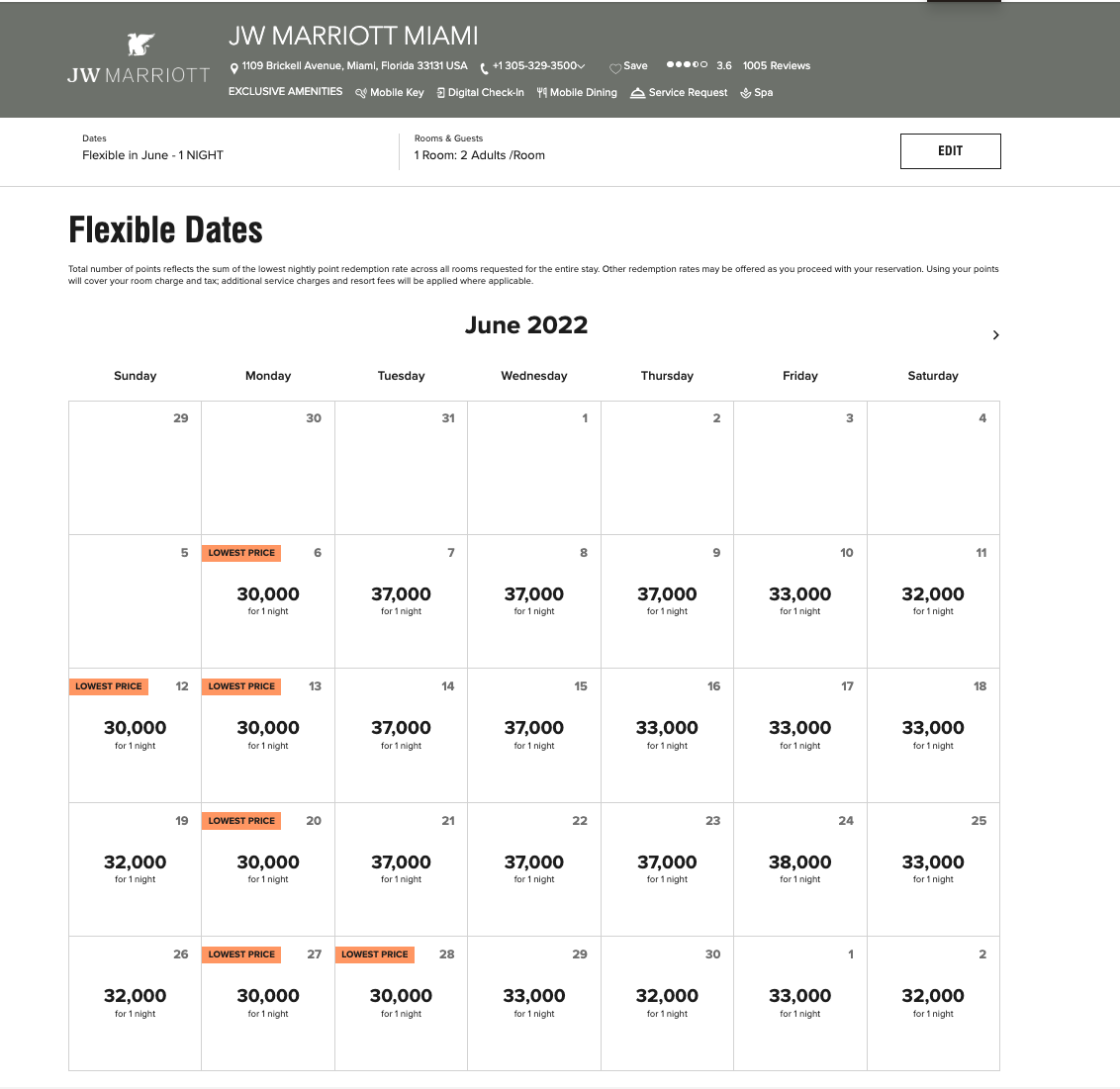This screenshot has width=1120, height=1089.
Task: Click the June 5 date number
Action: pyautogui.click(x=184, y=553)
